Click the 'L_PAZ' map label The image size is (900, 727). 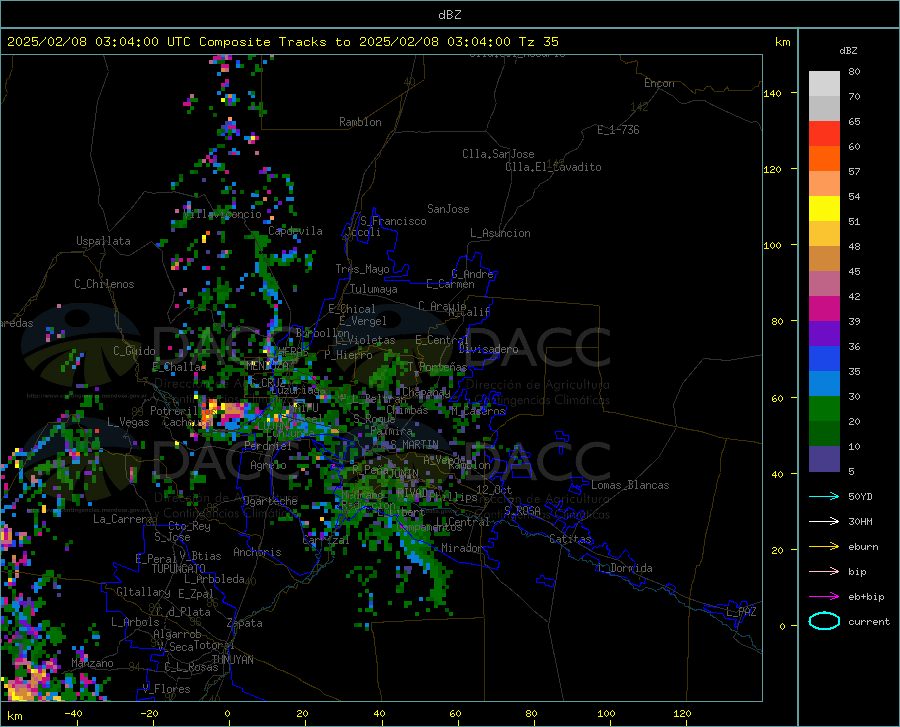[741, 612]
